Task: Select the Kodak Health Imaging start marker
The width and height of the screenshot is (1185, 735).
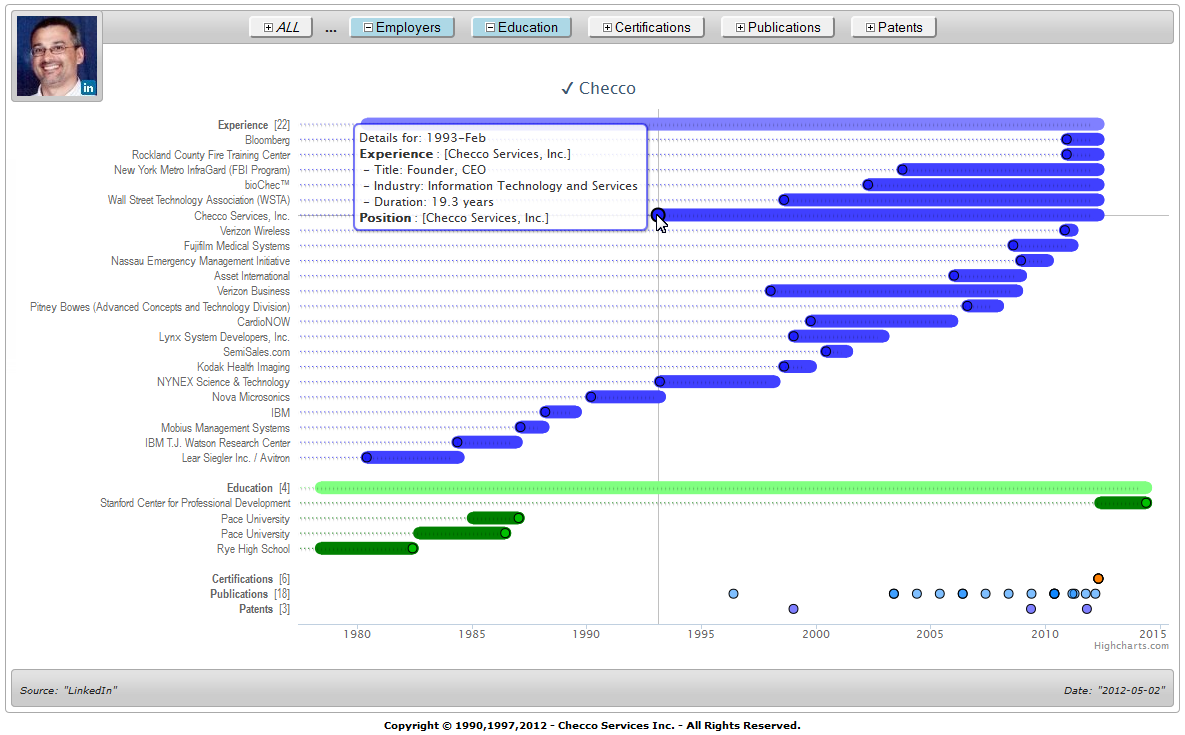Action: 784,366
